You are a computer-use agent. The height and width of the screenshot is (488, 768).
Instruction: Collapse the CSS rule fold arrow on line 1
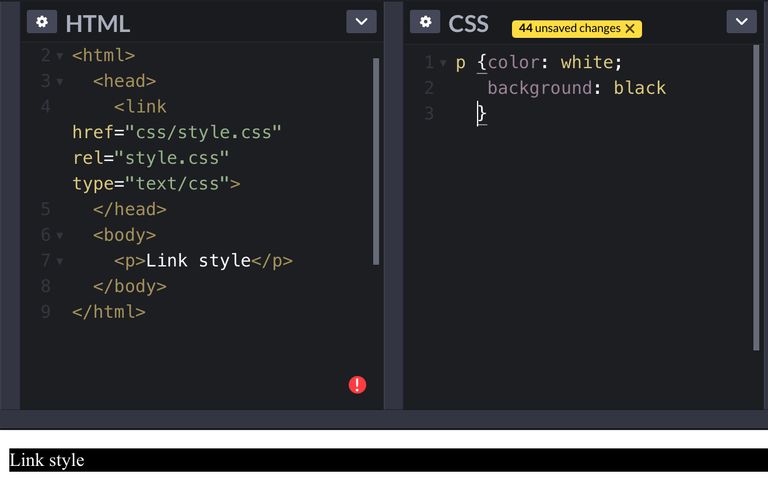click(x=443, y=63)
